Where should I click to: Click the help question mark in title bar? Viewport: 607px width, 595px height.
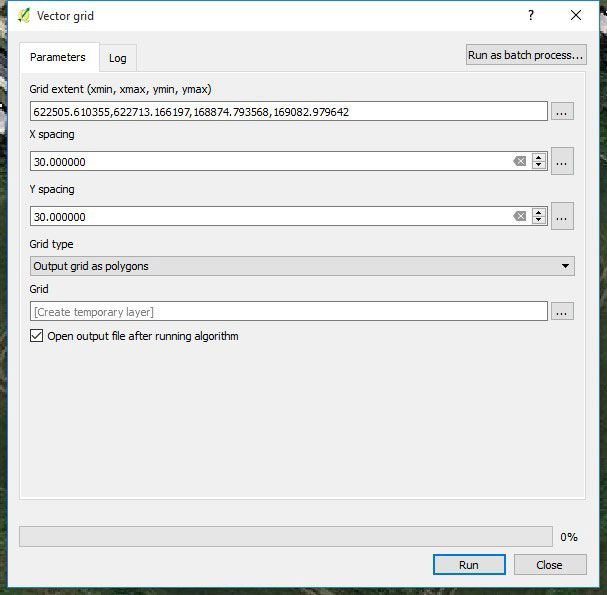[x=531, y=15]
